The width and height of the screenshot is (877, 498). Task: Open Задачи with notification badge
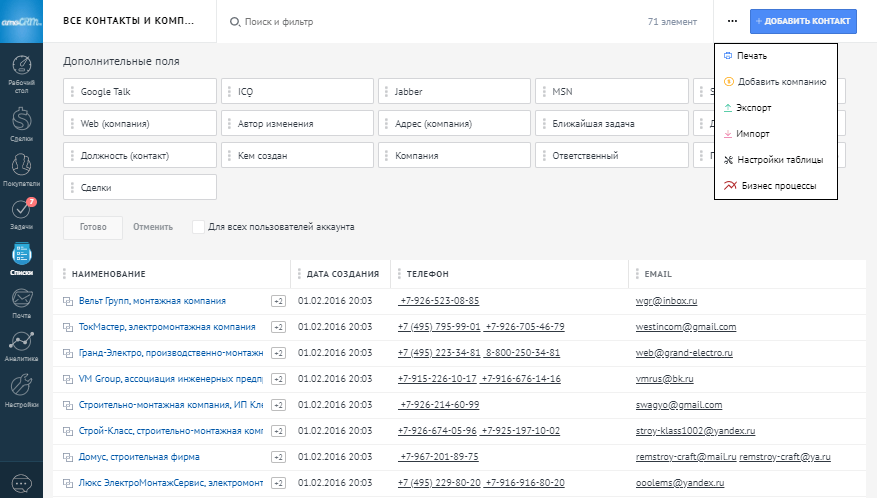(21, 215)
